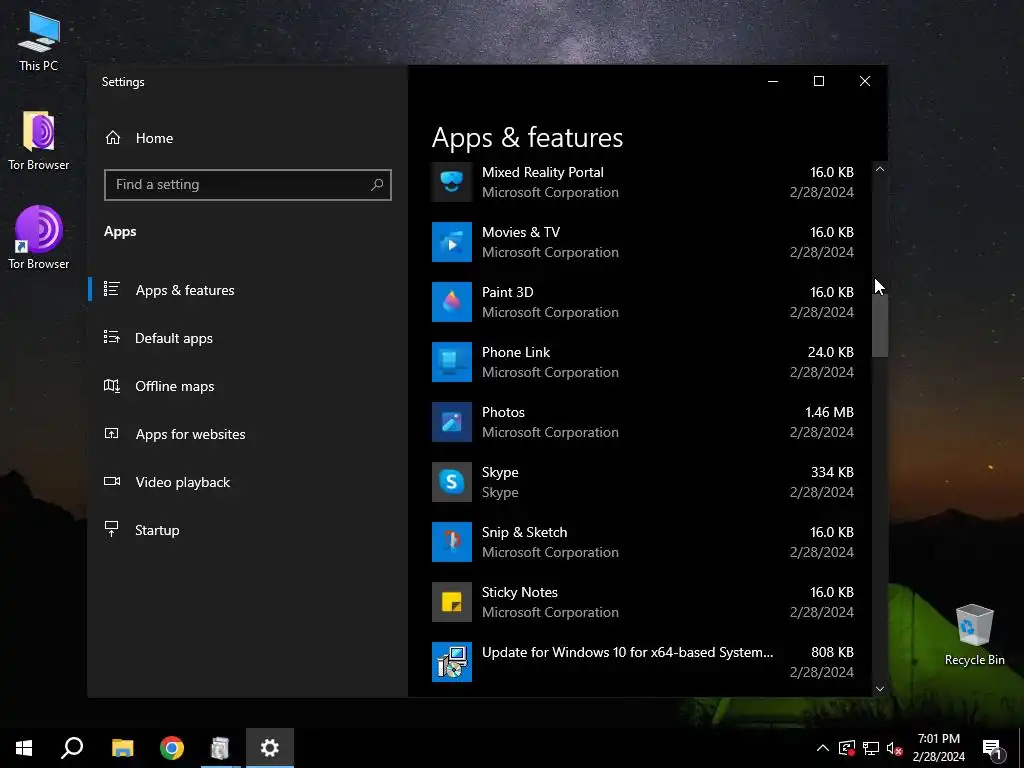Select the Tor Browser folder desktop icon

(39, 140)
